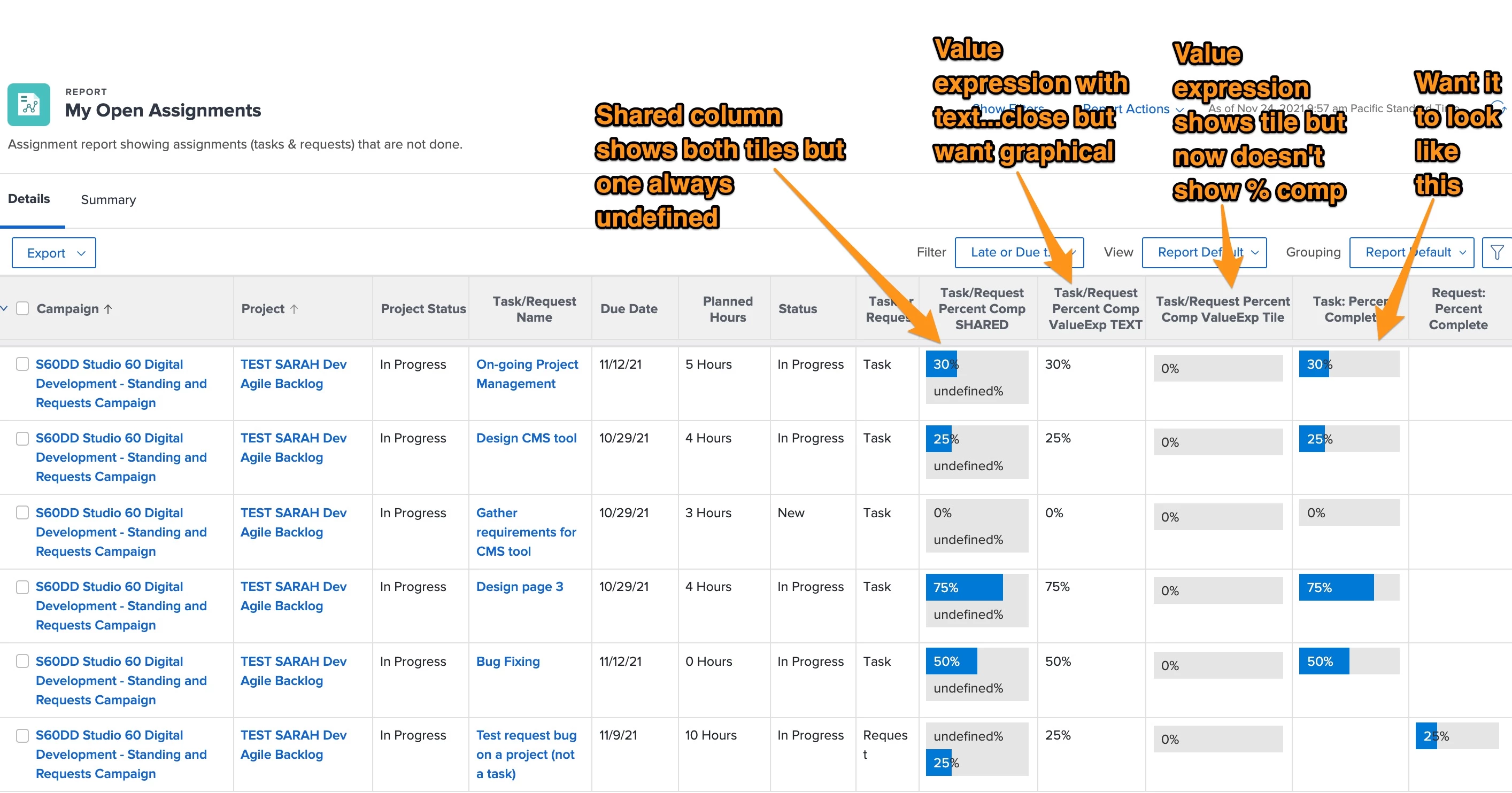Open the Export dropdown
Viewport: 1512px width, 793px height.
[54, 253]
